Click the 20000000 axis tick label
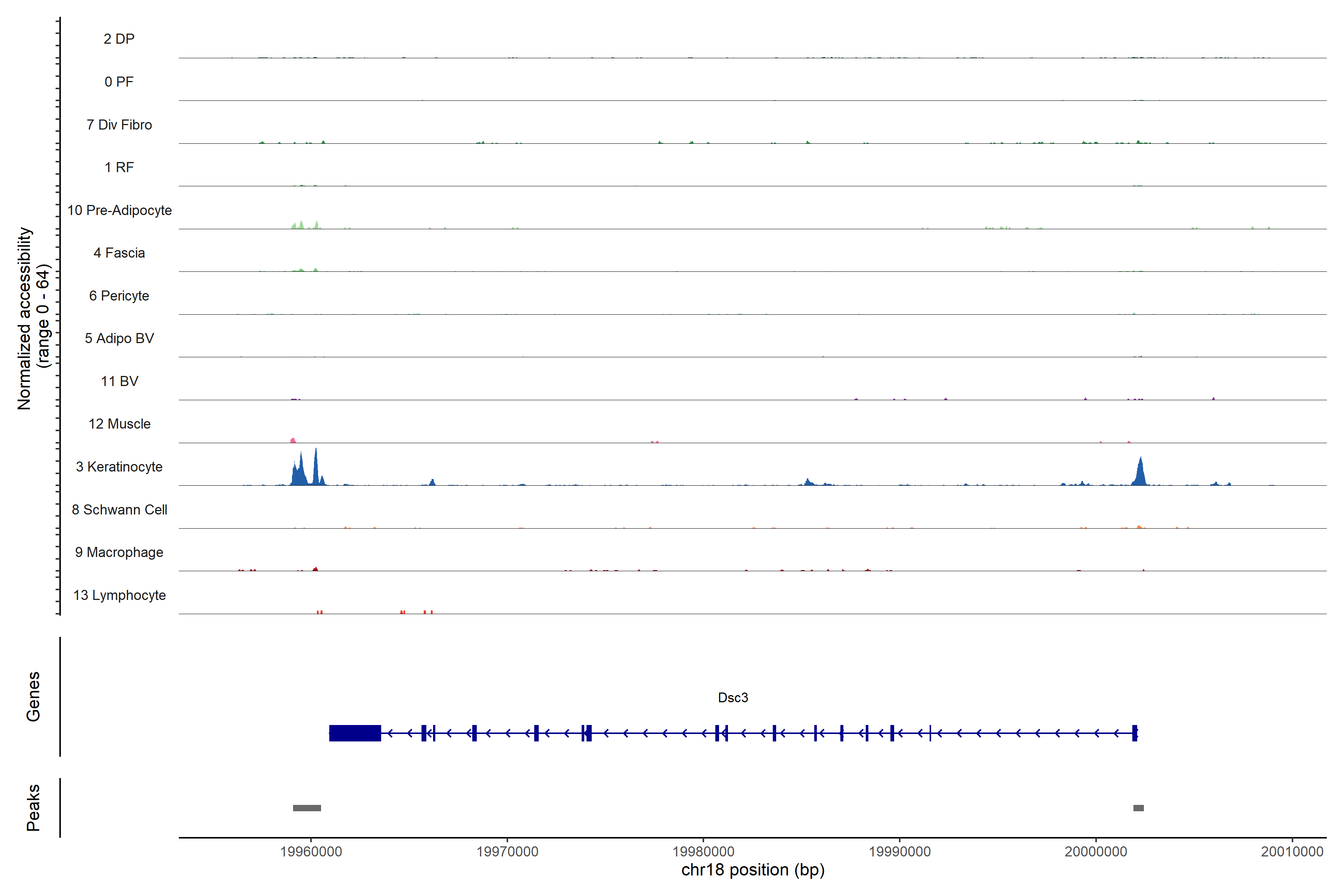Image resolution: width=1344 pixels, height=896 pixels. pos(1095,852)
